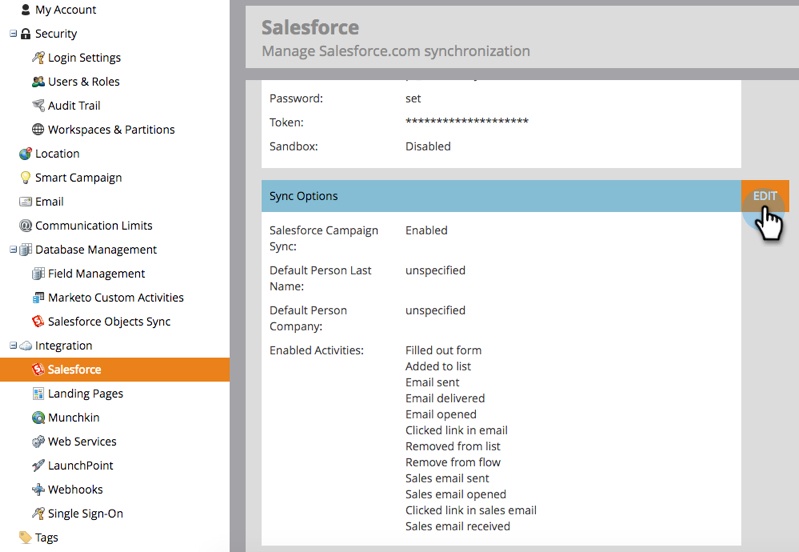Screen dimensions: 799x552
Task: Click the Webhooks icon
Action: (38, 489)
